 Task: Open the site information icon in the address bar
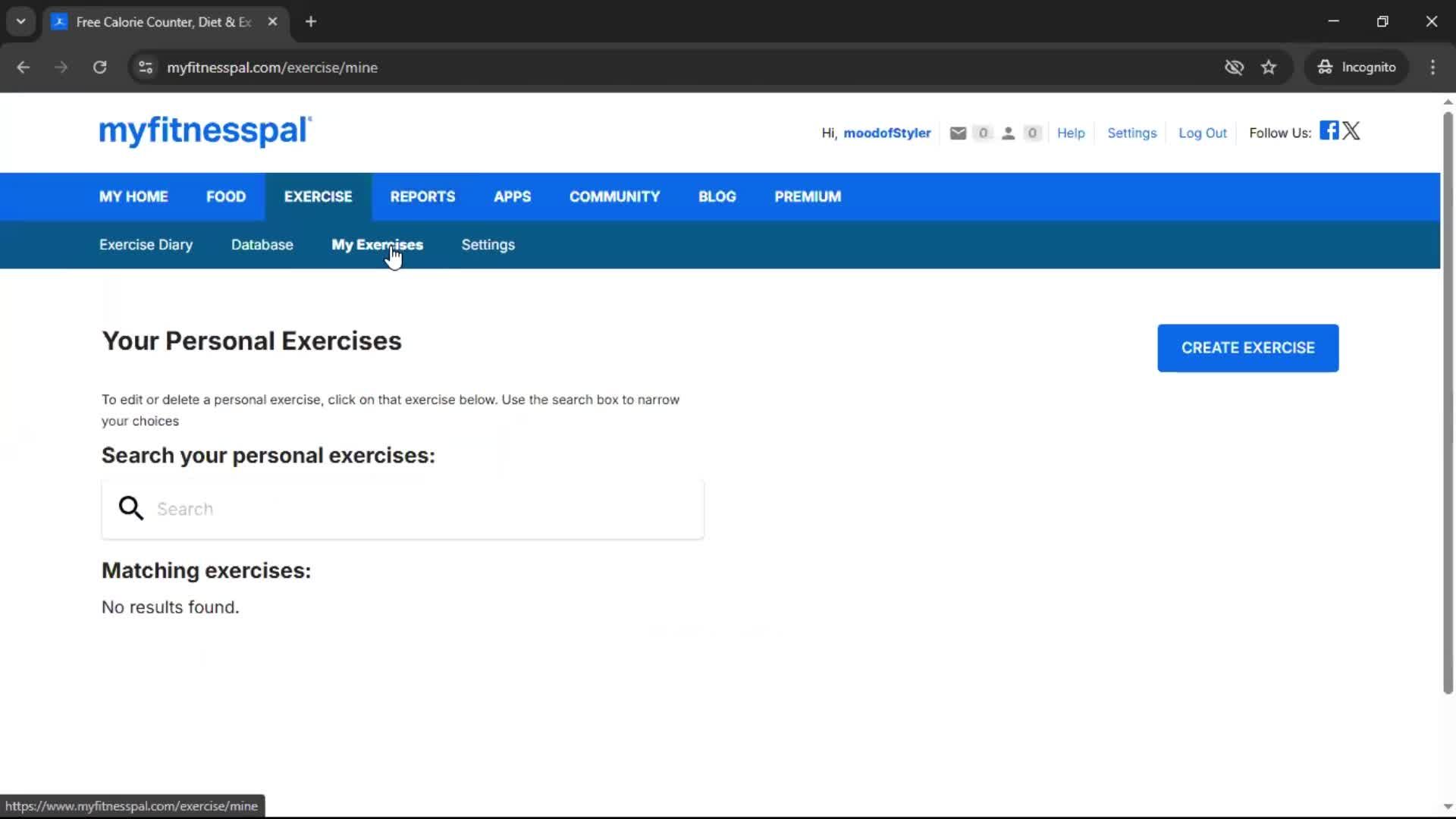coord(146,67)
